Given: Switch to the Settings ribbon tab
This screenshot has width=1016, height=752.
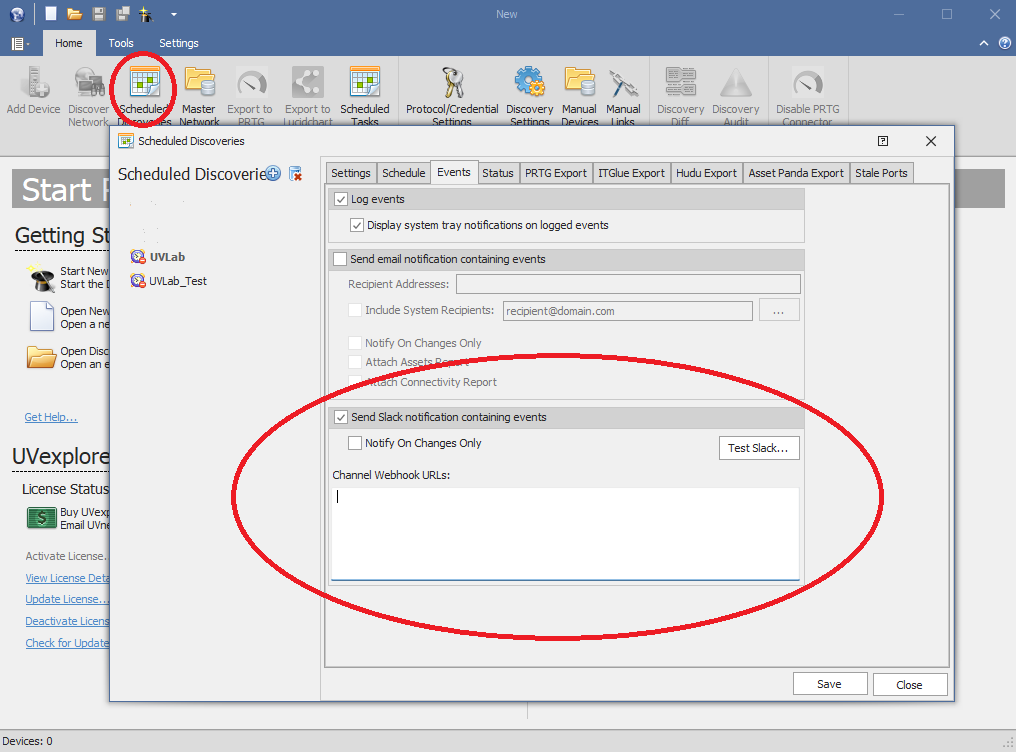Looking at the screenshot, I should click(x=179, y=43).
